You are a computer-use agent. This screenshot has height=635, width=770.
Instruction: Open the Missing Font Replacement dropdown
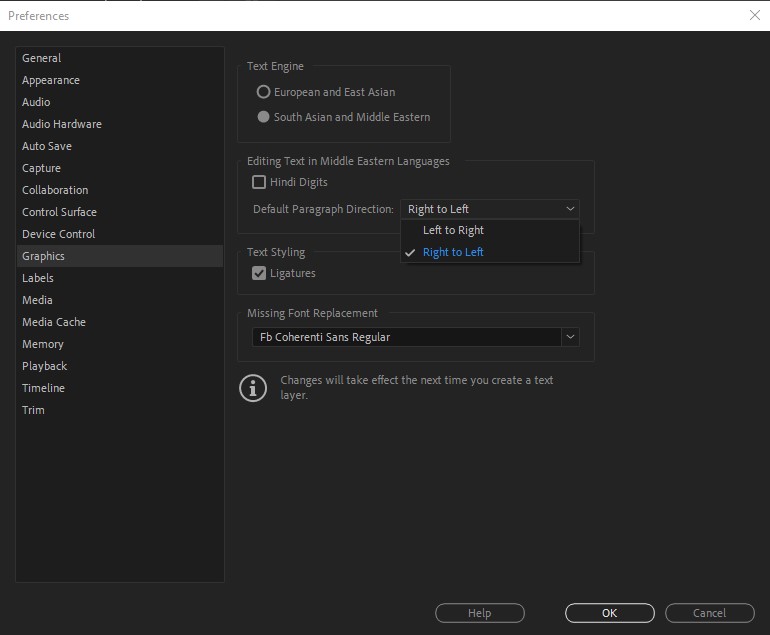click(x=570, y=337)
